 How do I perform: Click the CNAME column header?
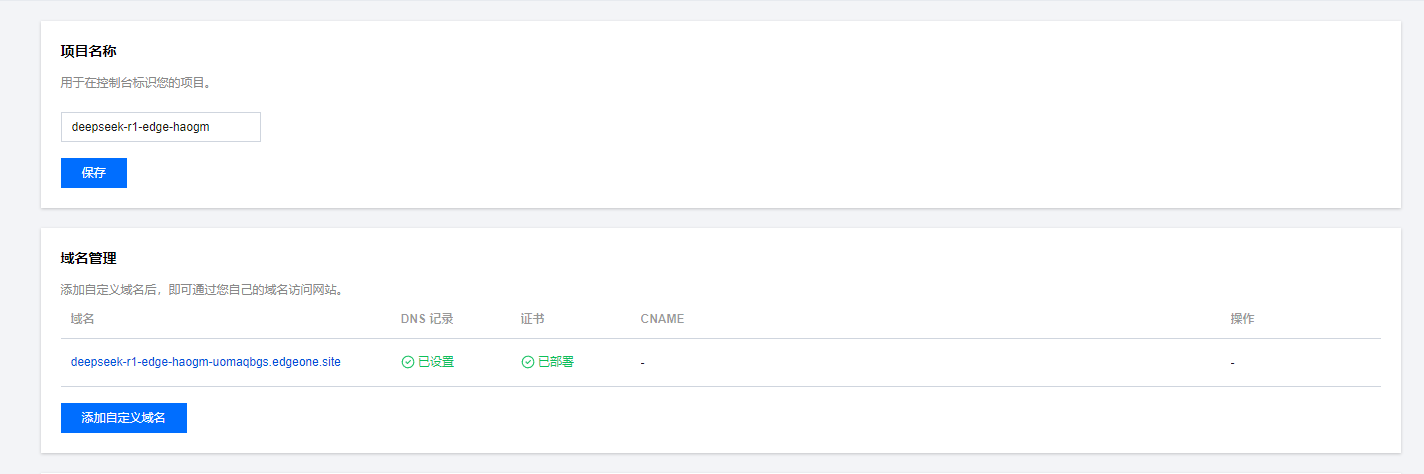[x=662, y=319]
